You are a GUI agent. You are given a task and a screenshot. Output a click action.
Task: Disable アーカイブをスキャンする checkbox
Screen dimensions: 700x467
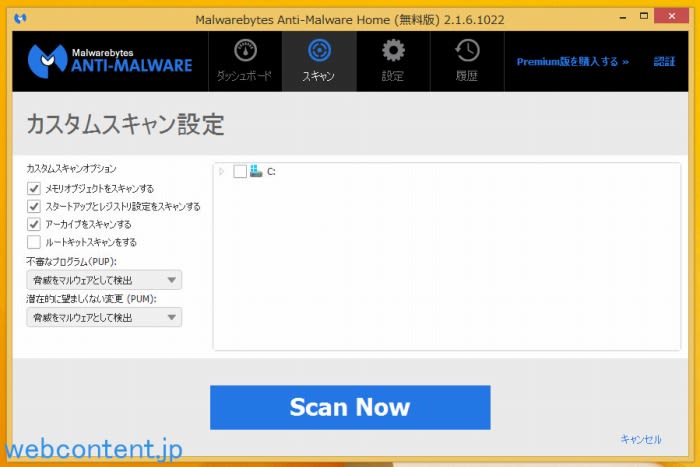34,224
